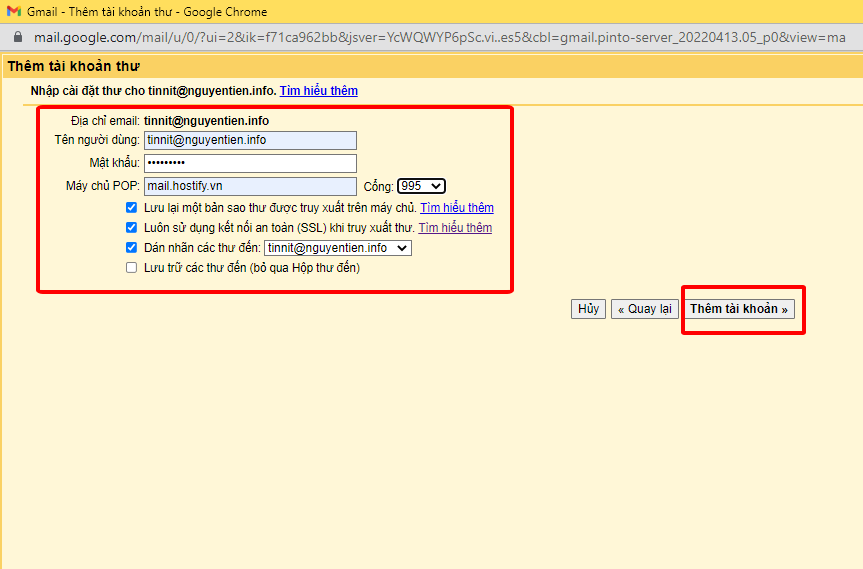The width and height of the screenshot is (863, 569).
Task: Open 'Tìm hiểu thêm' link in heading line
Action: [319, 91]
